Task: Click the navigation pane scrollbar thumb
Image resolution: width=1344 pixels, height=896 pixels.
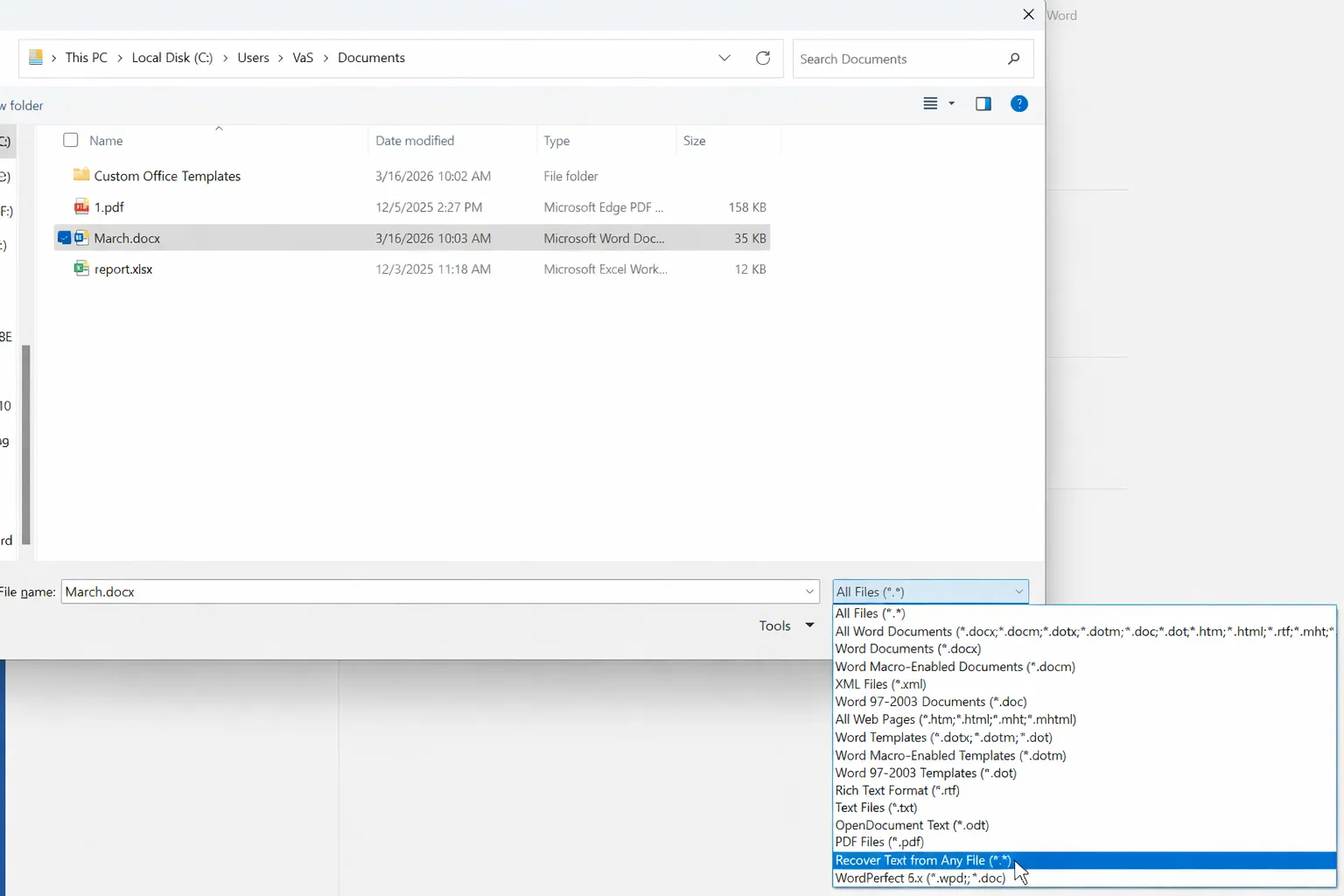Action: [26, 444]
